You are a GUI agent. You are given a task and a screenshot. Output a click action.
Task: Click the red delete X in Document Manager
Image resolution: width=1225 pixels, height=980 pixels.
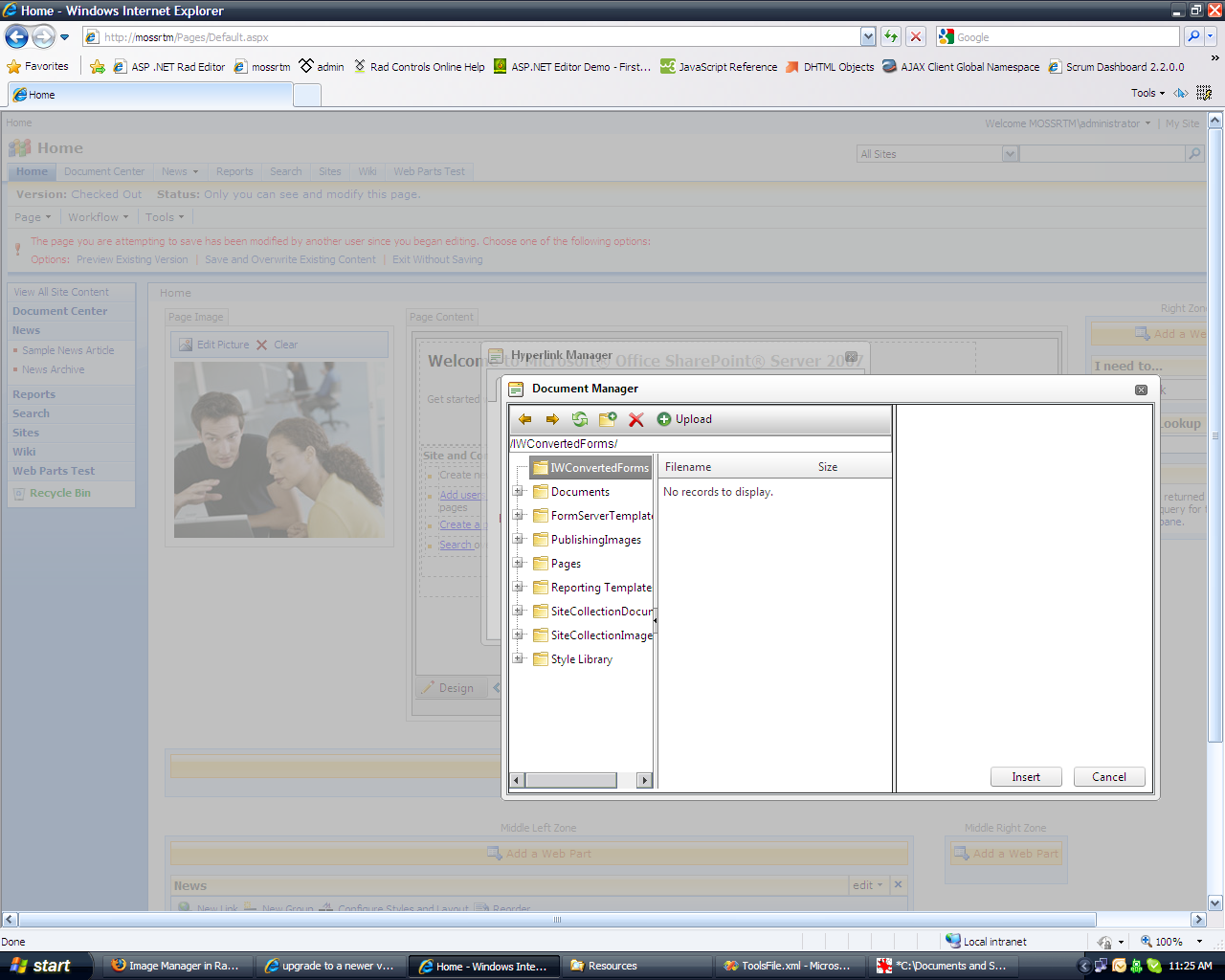635,419
